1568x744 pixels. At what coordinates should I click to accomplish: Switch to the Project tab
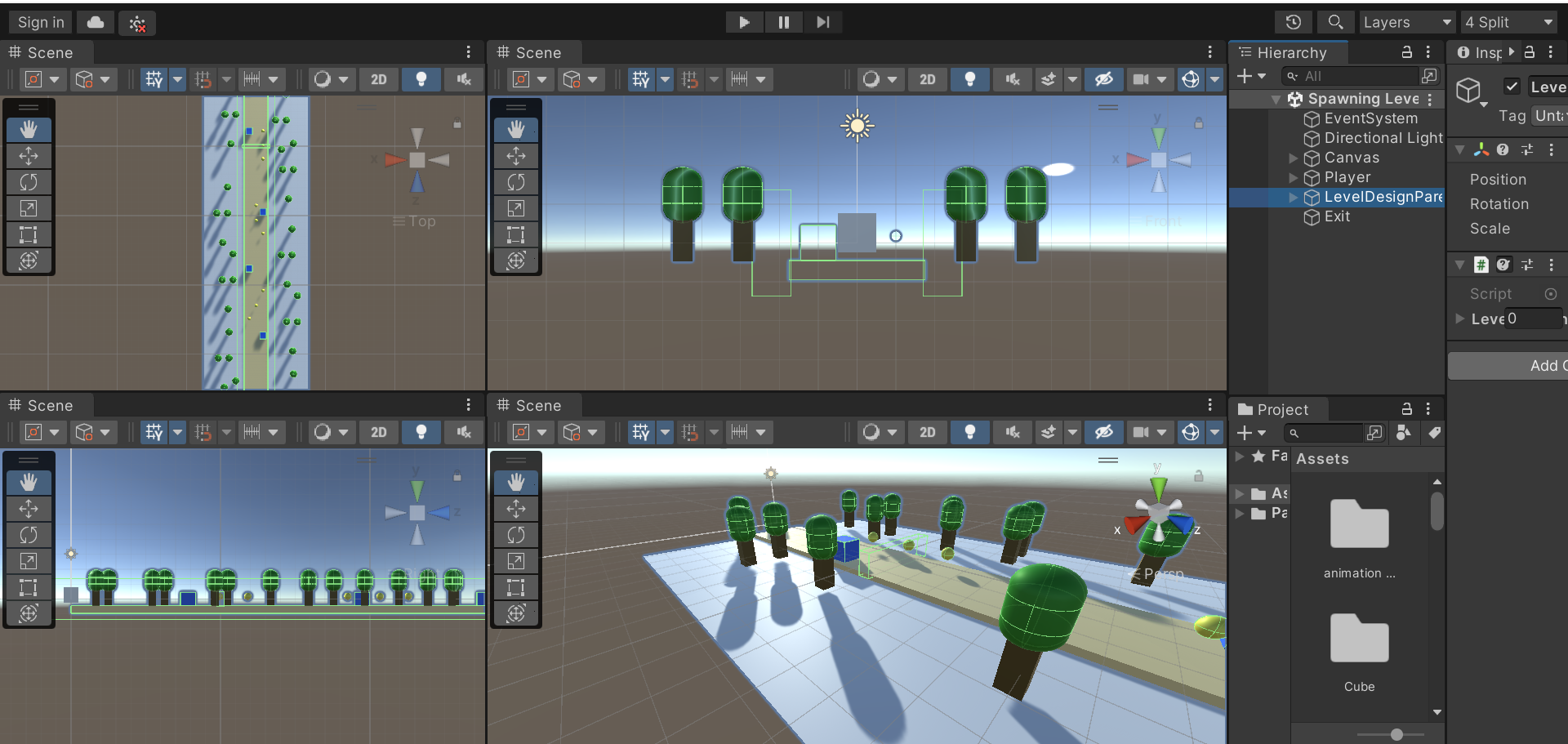(x=1276, y=409)
